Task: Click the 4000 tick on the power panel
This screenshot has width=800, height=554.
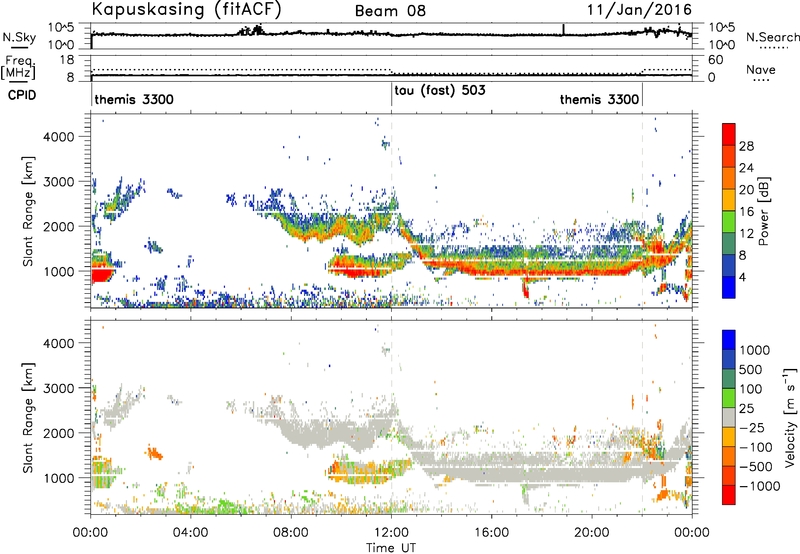Action: pos(58,137)
